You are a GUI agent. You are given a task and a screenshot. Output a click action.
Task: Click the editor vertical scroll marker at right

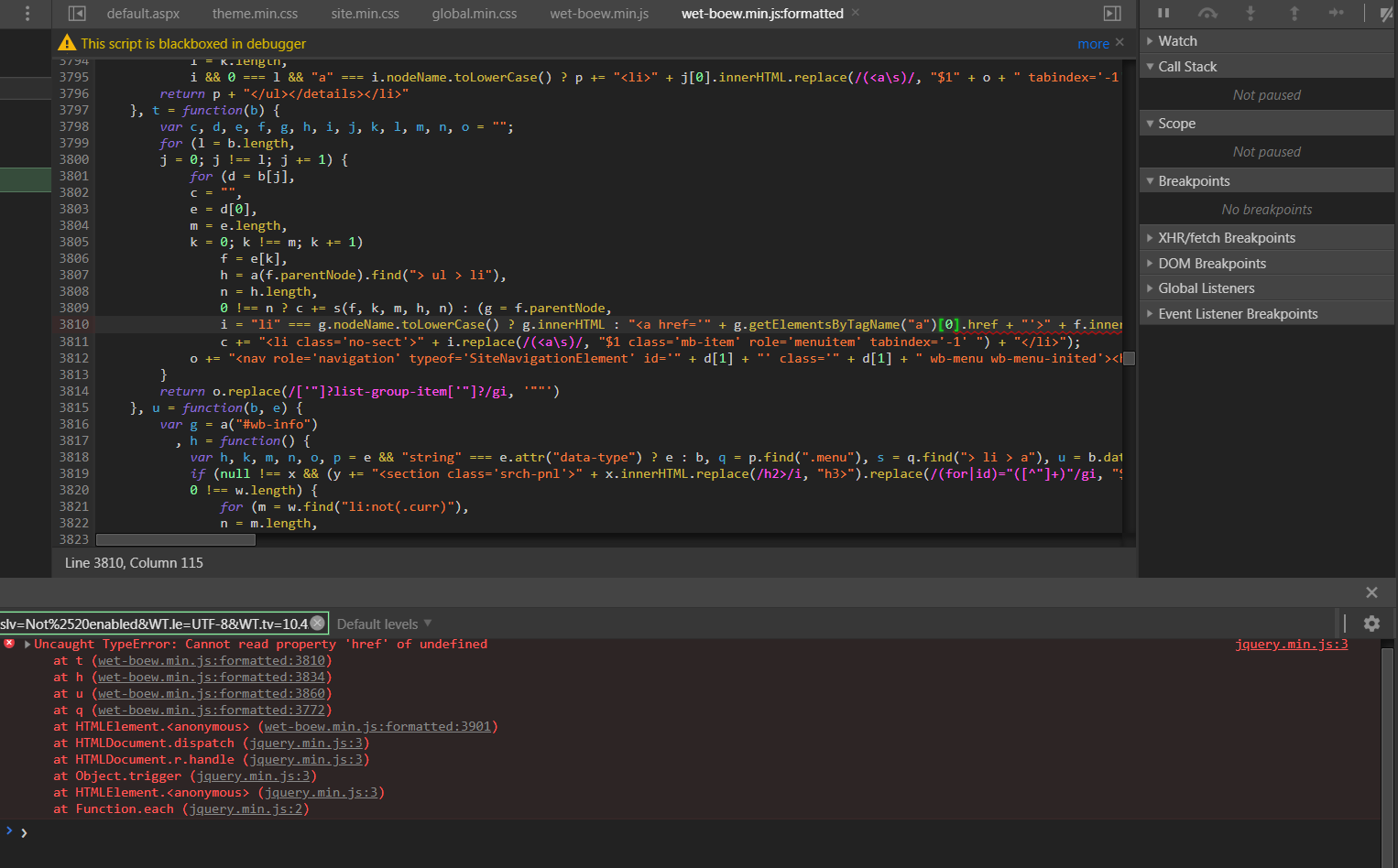coord(1130,358)
